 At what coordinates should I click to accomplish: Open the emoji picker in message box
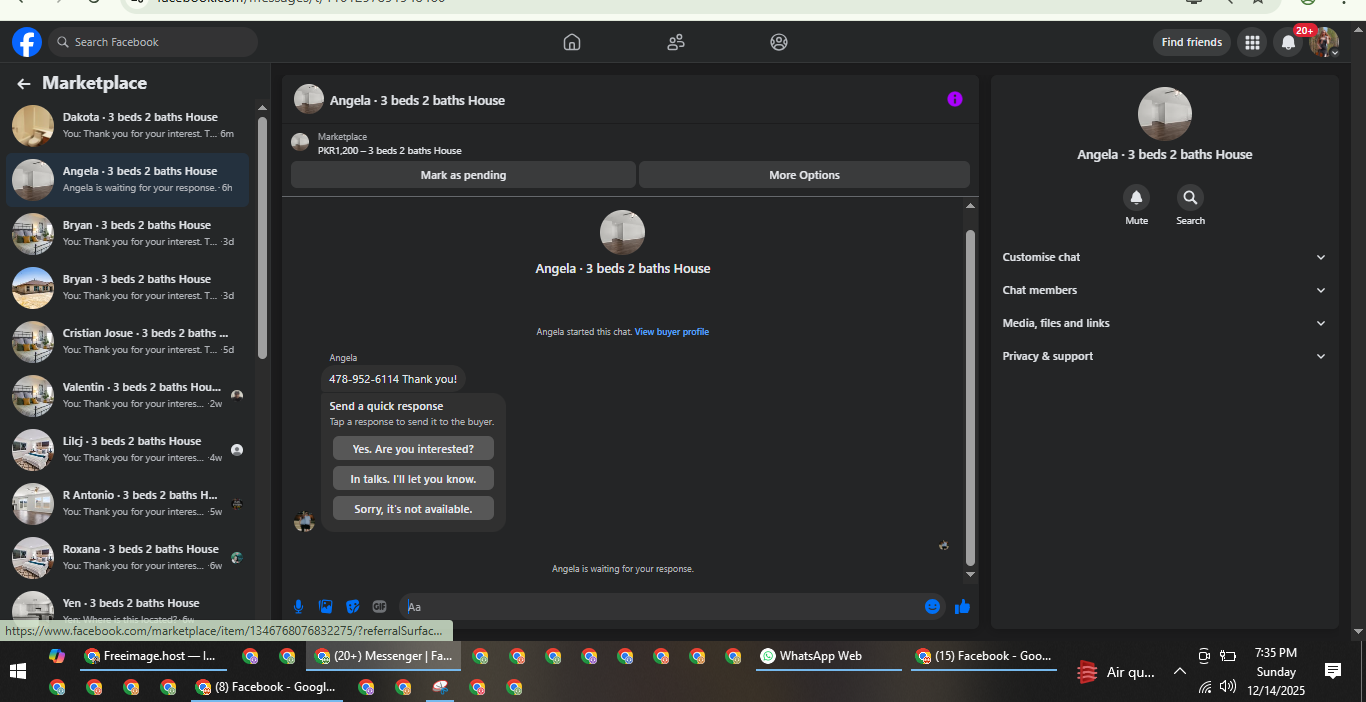pos(933,606)
